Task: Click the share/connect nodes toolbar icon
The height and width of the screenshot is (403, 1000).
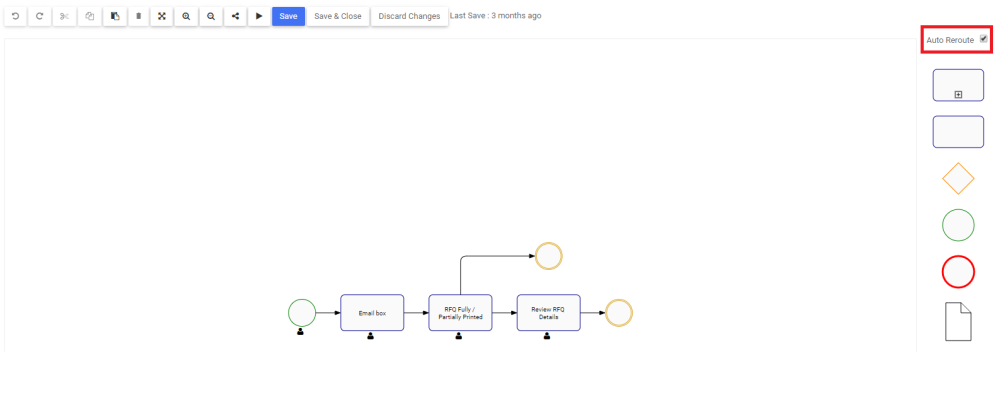Action: coord(235,17)
